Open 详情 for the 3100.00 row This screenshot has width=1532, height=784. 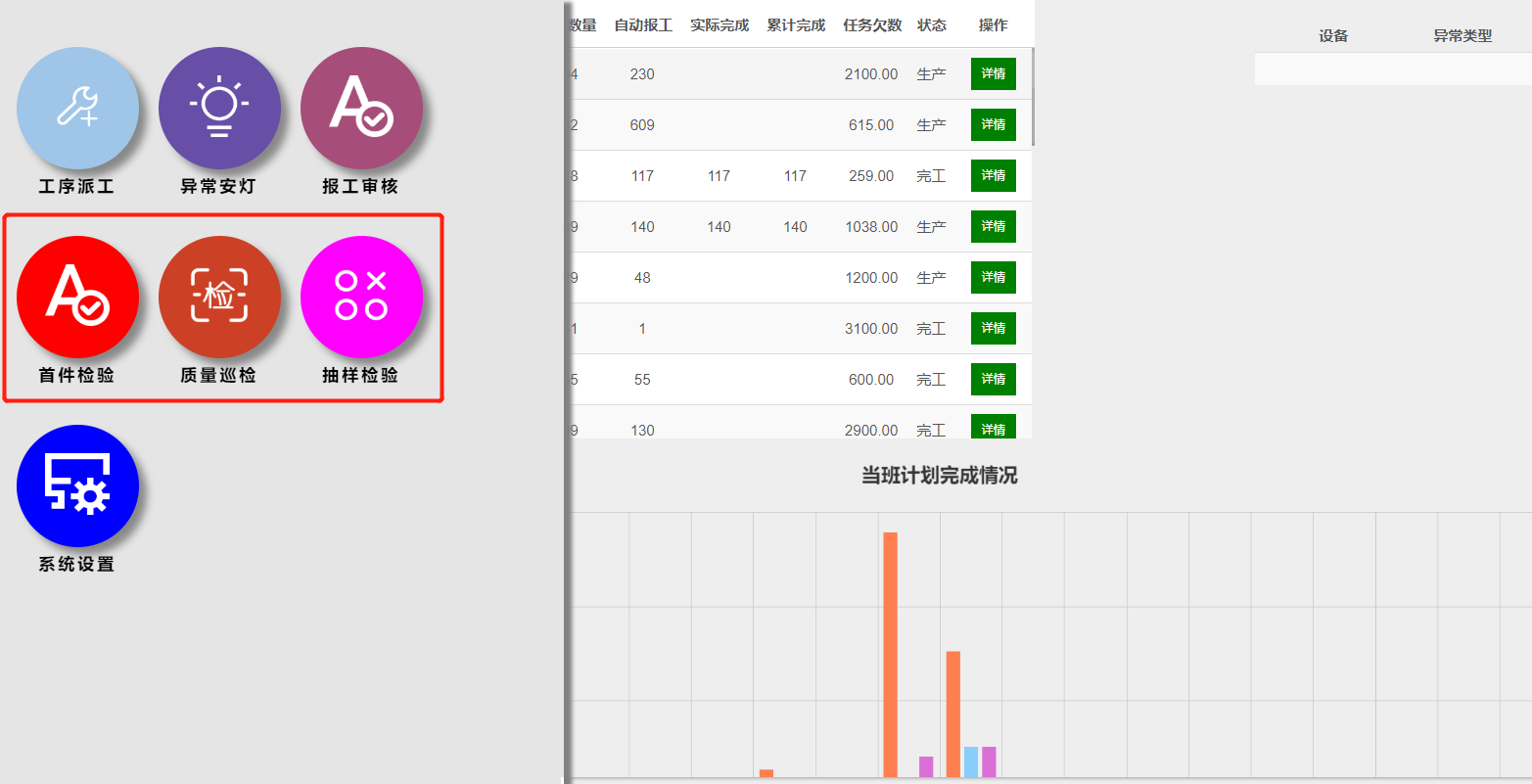(x=993, y=329)
